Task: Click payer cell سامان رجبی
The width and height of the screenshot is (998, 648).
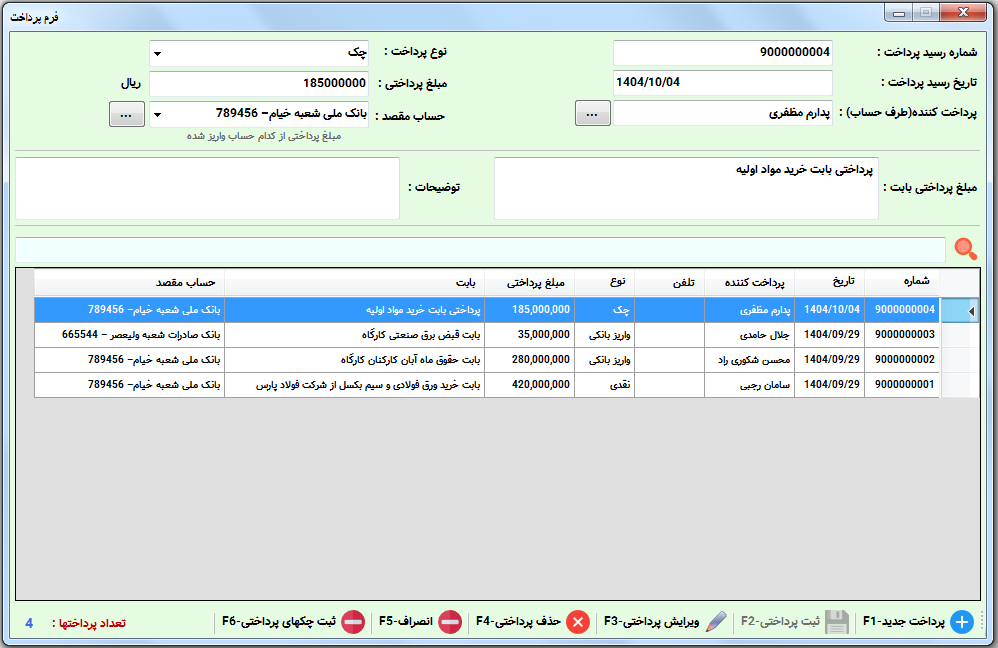Action: (x=750, y=384)
